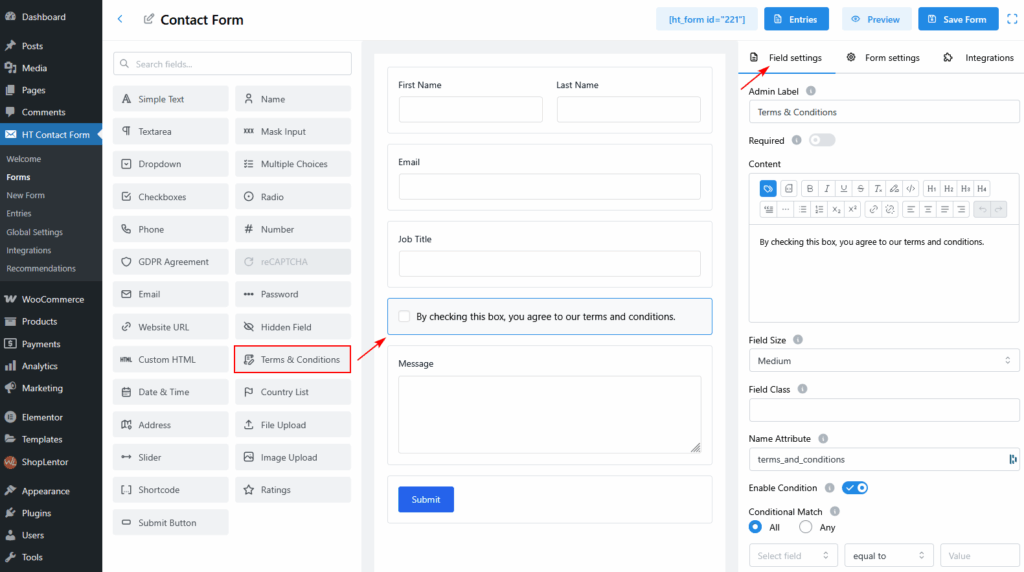The image size is (1024, 572).
Task: Click the insert link icon in editor
Action: (873, 209)
